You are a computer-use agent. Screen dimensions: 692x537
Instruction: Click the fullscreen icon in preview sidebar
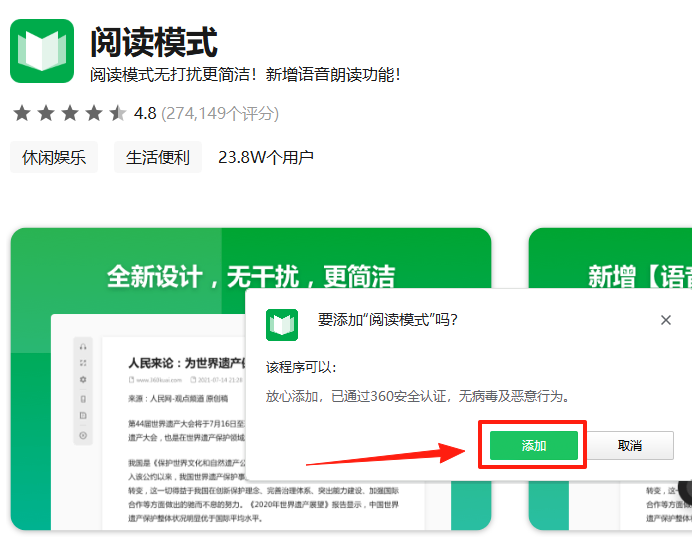click(83, 363)
